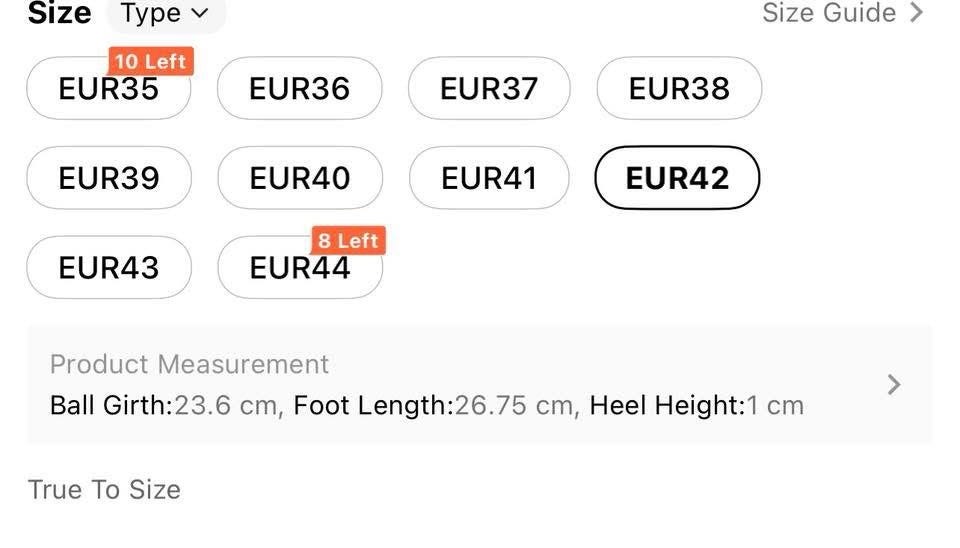The image size is (960, 548).
Task: Expand the Product Measurement details arrow
Action: coord(894,384)
